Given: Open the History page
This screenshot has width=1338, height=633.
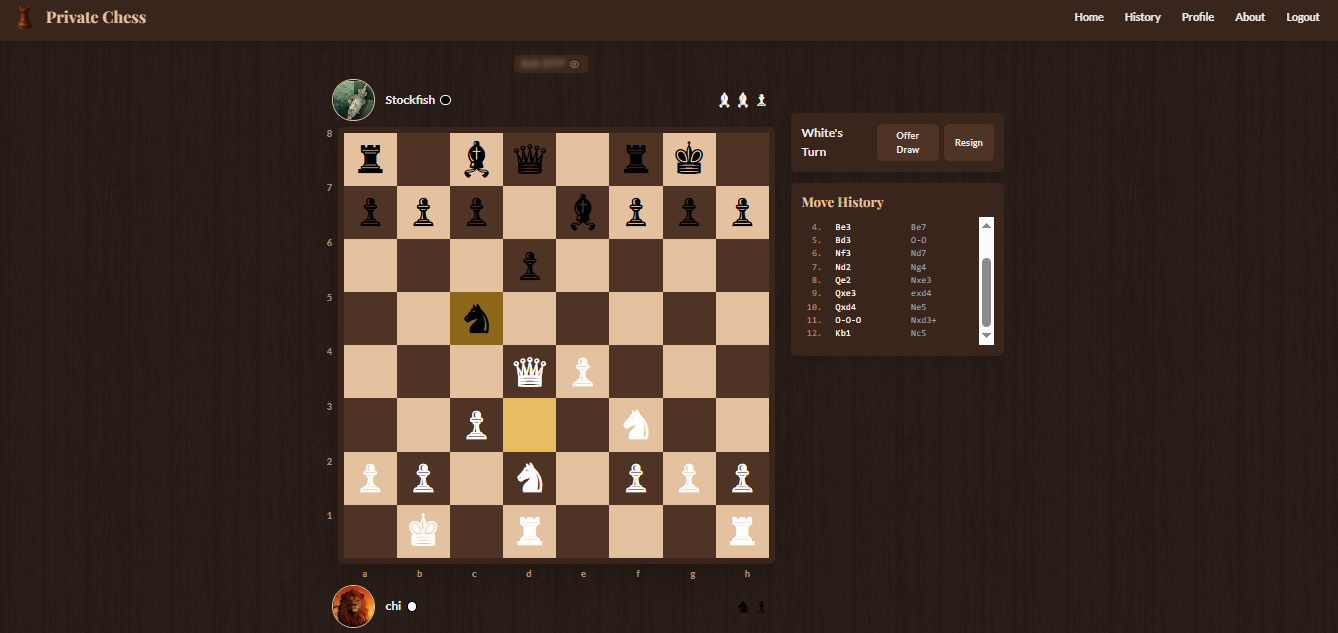Looking at the screenshot, I should click(1142, 17).
